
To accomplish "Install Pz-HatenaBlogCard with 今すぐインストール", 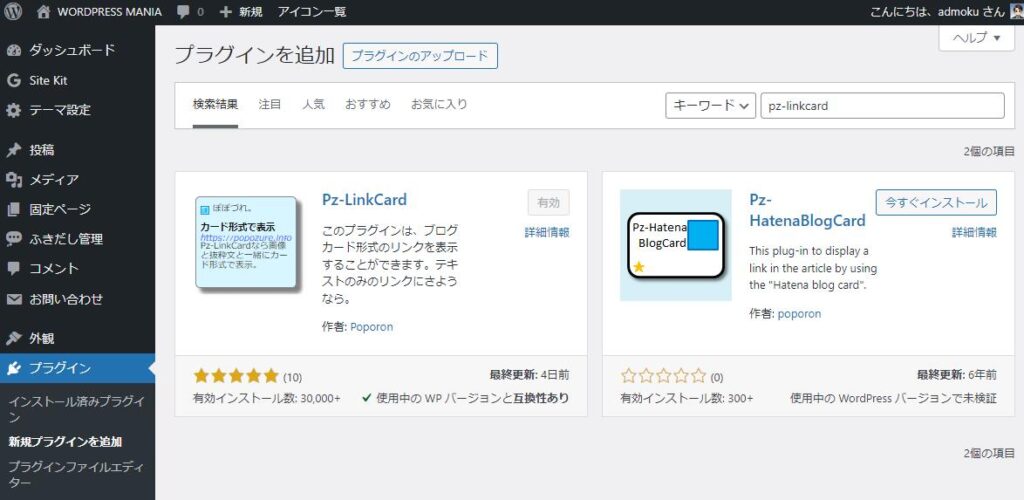I will pyautogui.click(x=936, y=202).
